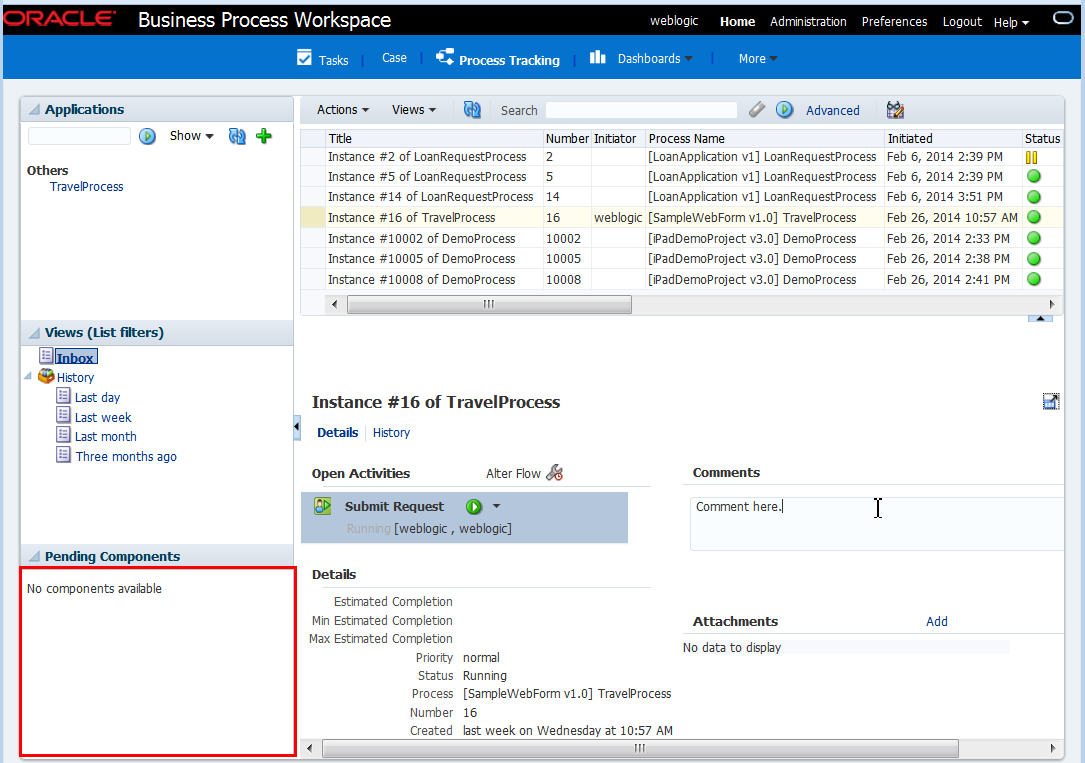Click the Applications filter input field
The width and height of the screenshot is (1085, 763).
[x=79, y=136]
